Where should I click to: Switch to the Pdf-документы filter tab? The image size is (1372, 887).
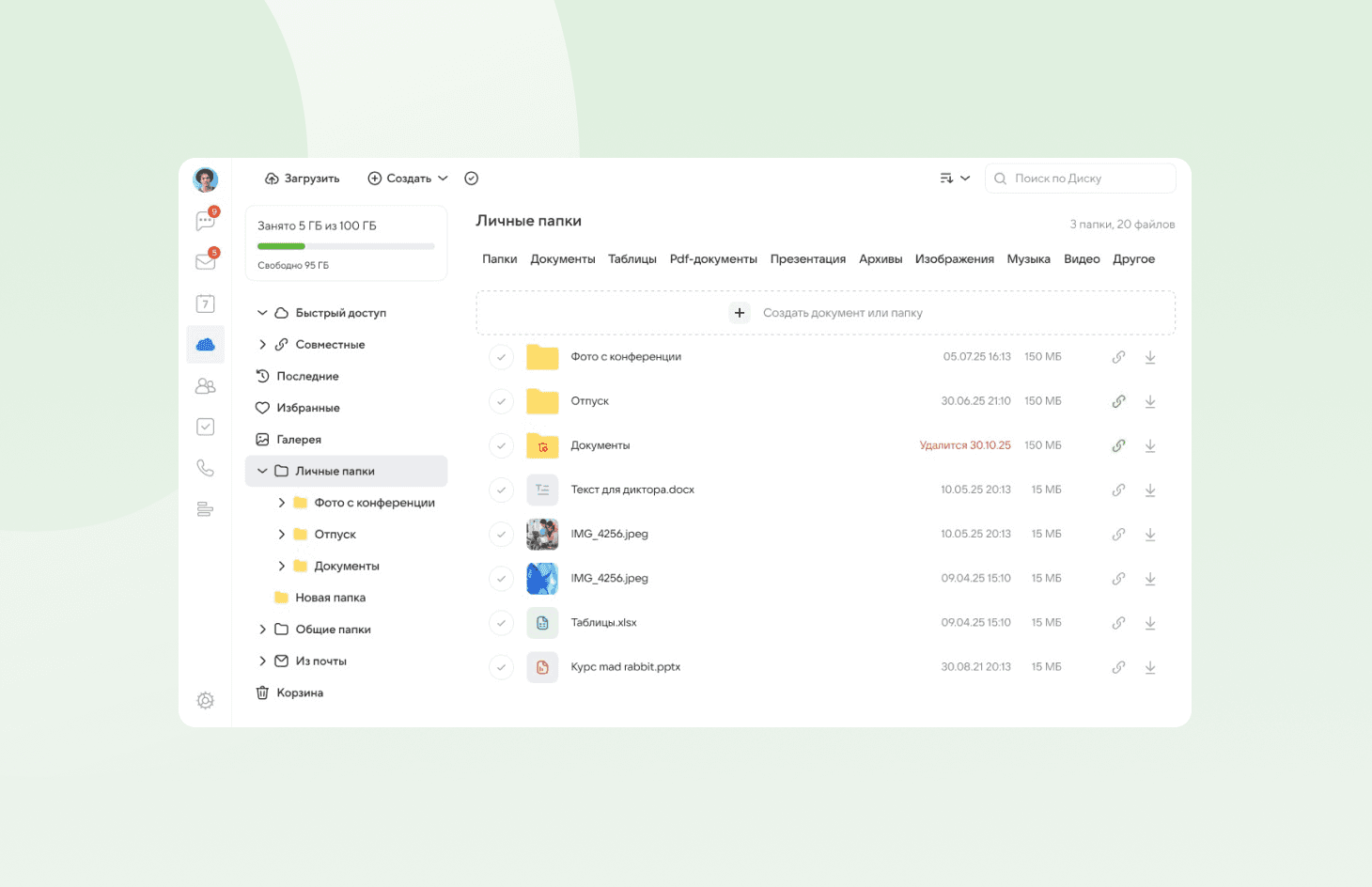click(x=713, y=259)
